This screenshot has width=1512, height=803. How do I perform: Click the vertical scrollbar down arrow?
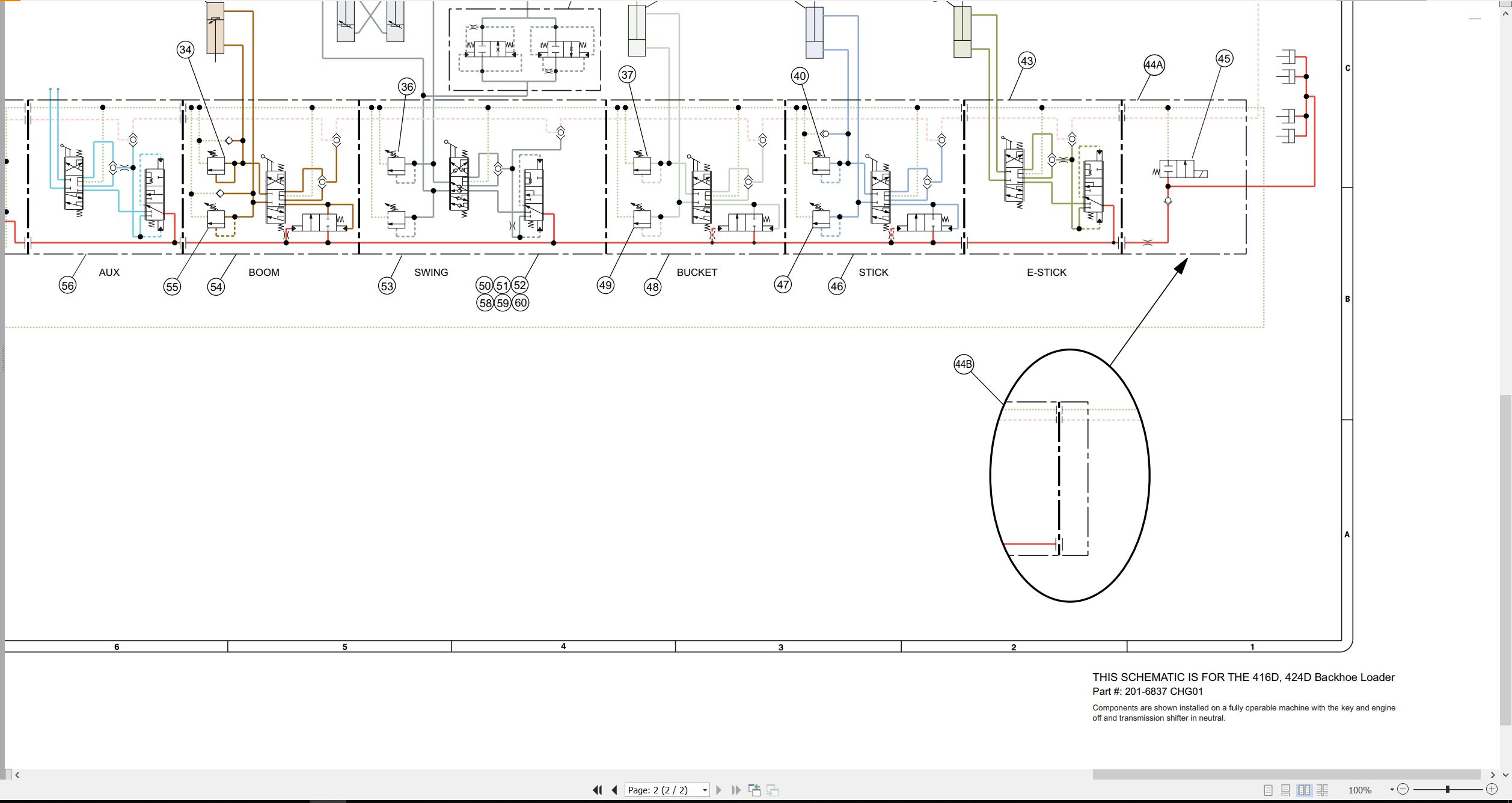point(1505,775)
